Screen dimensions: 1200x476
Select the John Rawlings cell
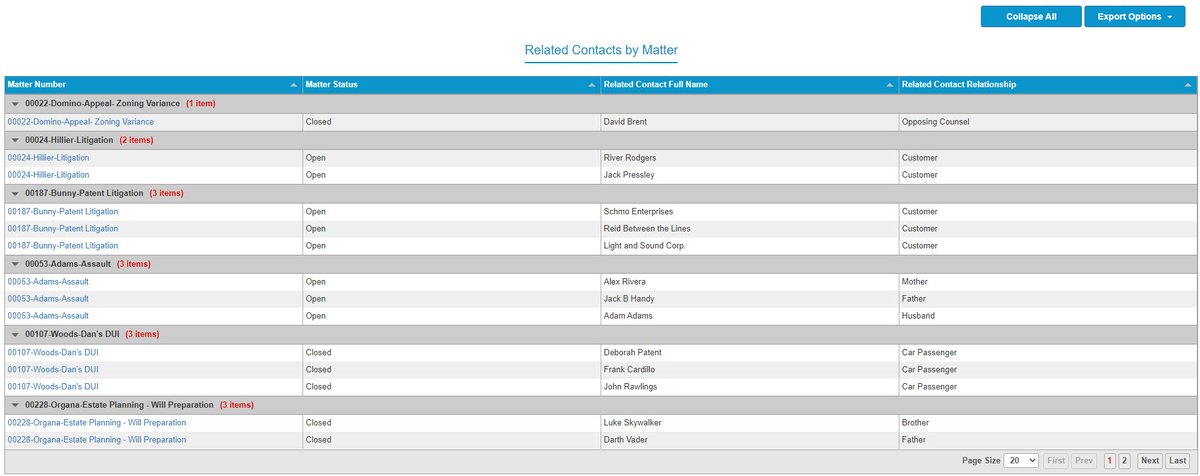coord(749,386)
